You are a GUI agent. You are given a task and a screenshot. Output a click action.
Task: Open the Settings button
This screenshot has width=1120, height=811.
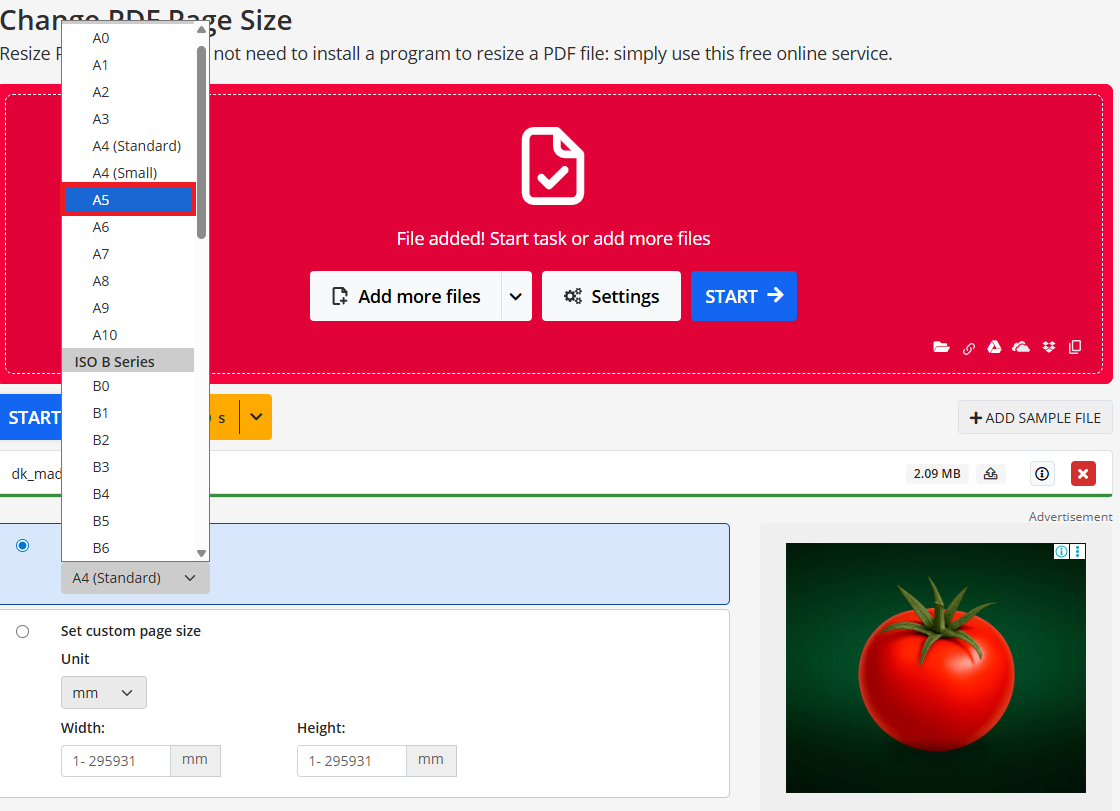click(611, 296)
